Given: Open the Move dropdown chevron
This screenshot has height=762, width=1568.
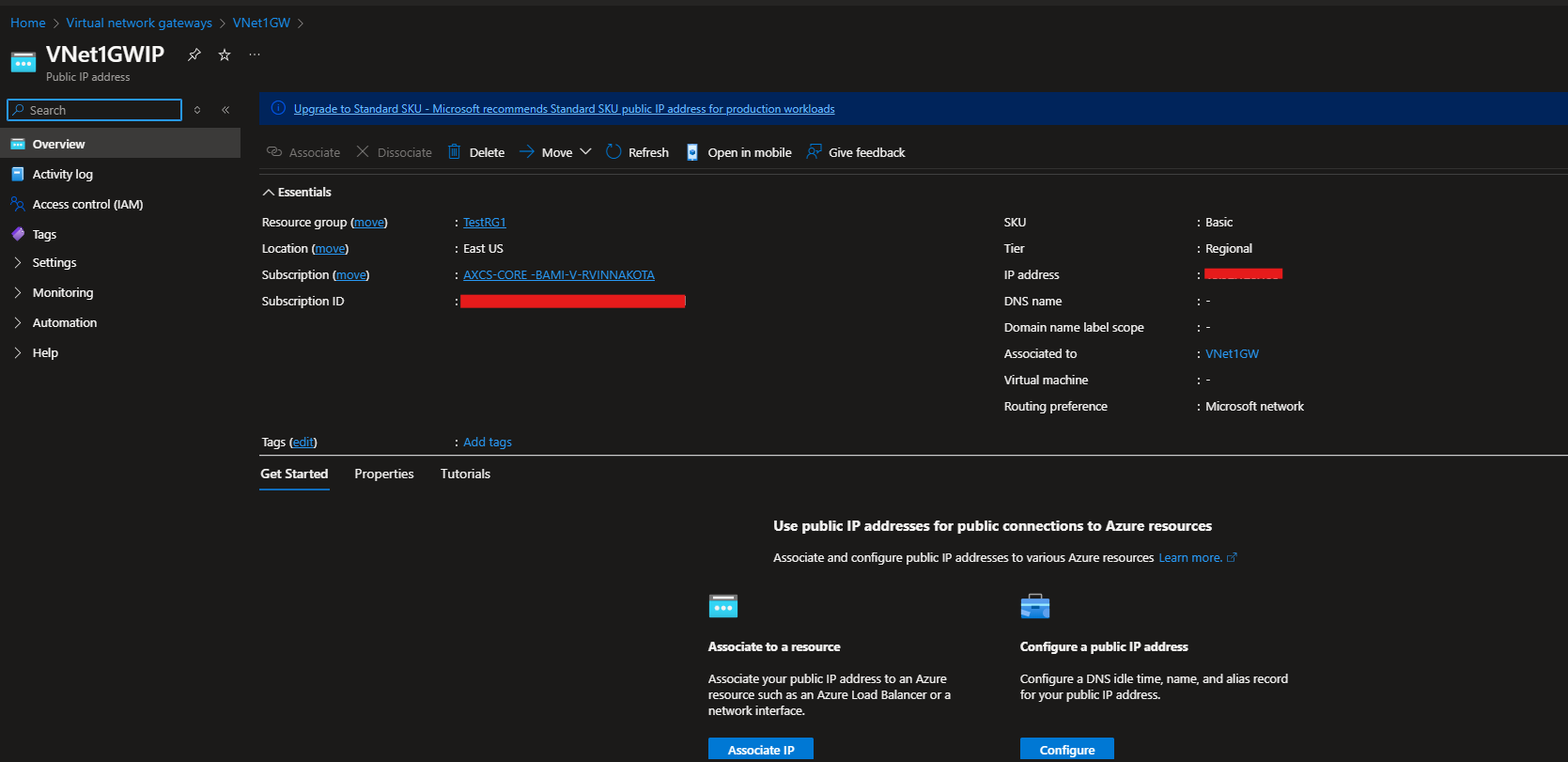Looking at the screenshot, I should [585, 151].
